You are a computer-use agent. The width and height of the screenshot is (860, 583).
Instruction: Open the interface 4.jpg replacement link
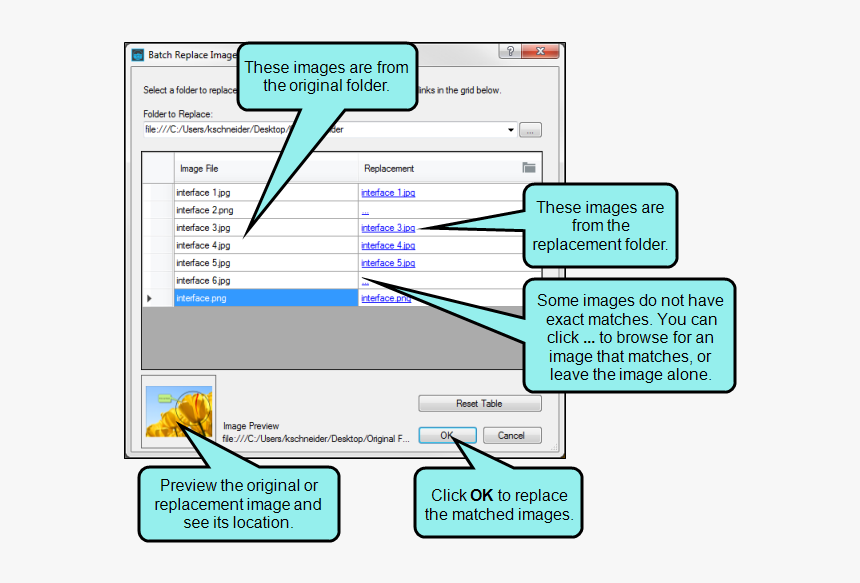388,245
